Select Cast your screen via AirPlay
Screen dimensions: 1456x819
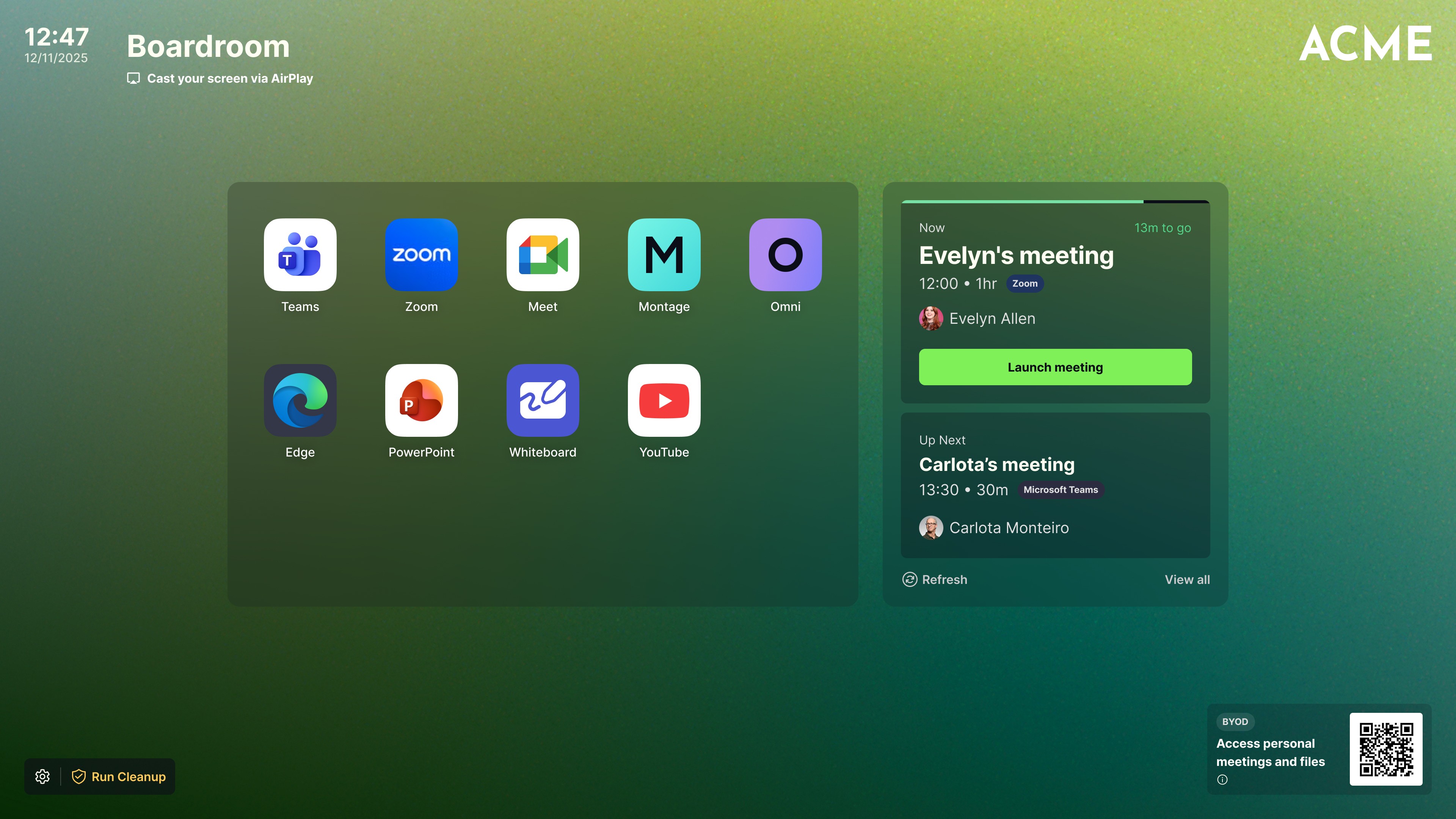pyautogui.click(x=220, y=78)
